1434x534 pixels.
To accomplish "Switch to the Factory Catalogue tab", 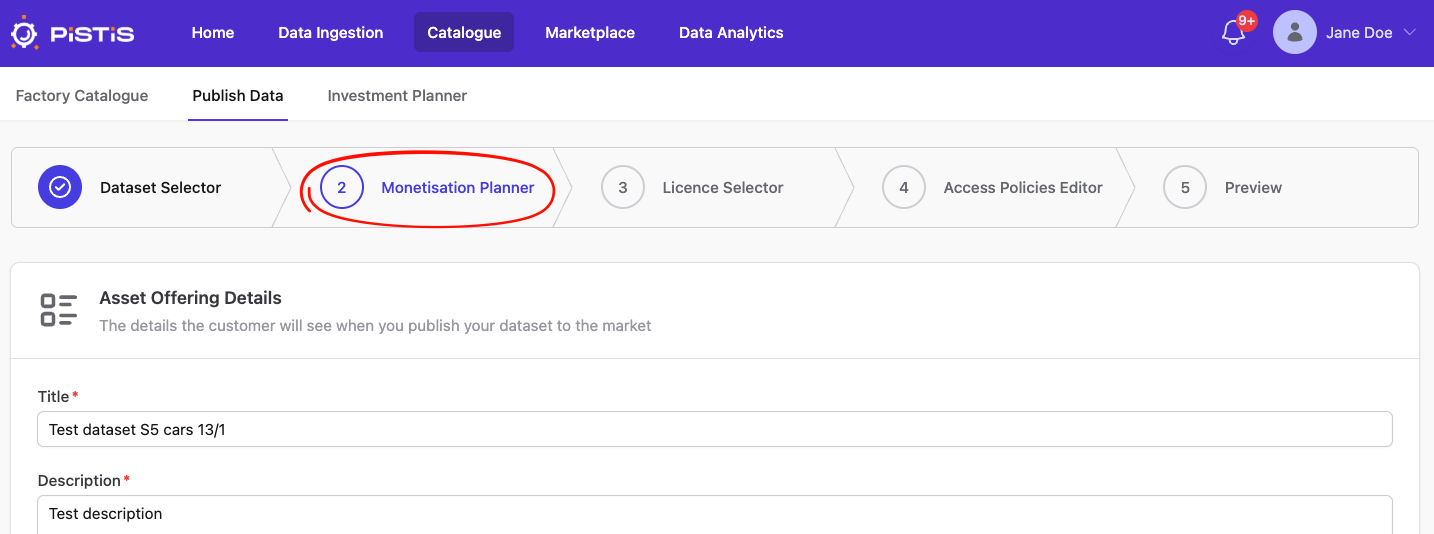I will pos(82,96).
